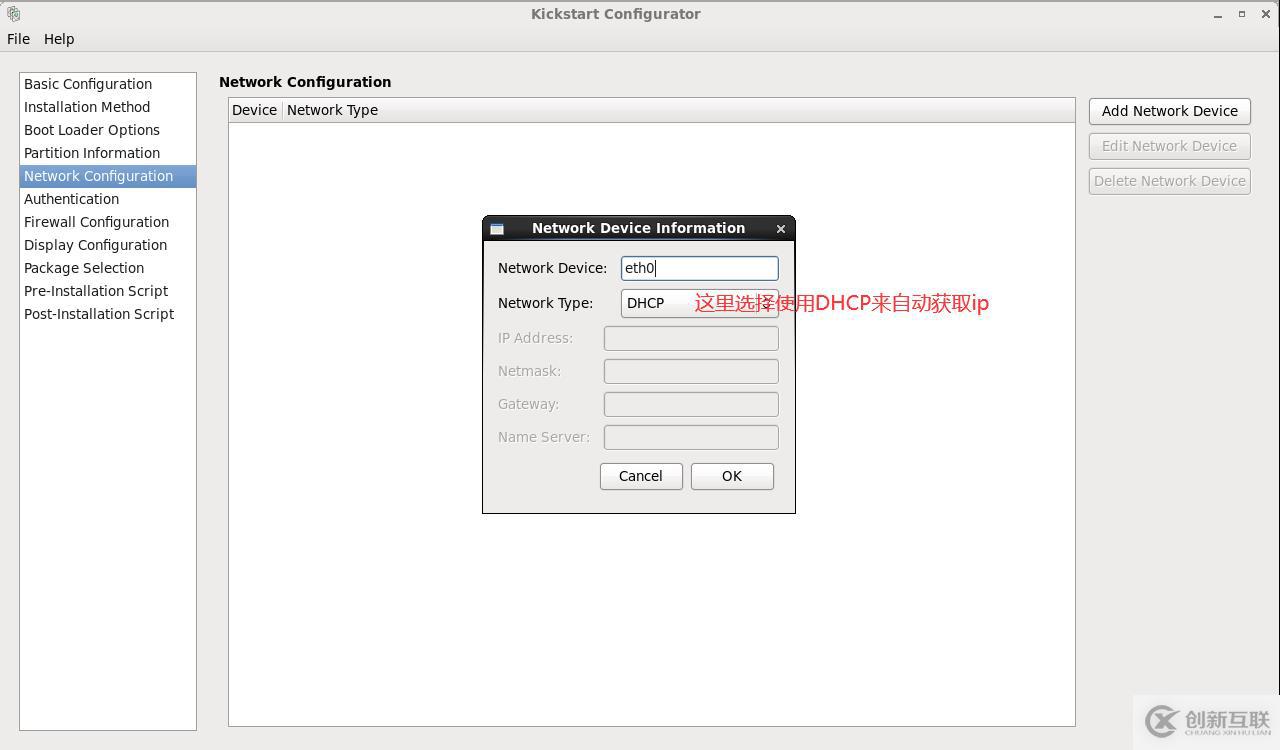Image resolution: width=1280 pixels, height=750 pixels.
Task: Close the Kickstart Configurator window
Action: [1266, 15]
